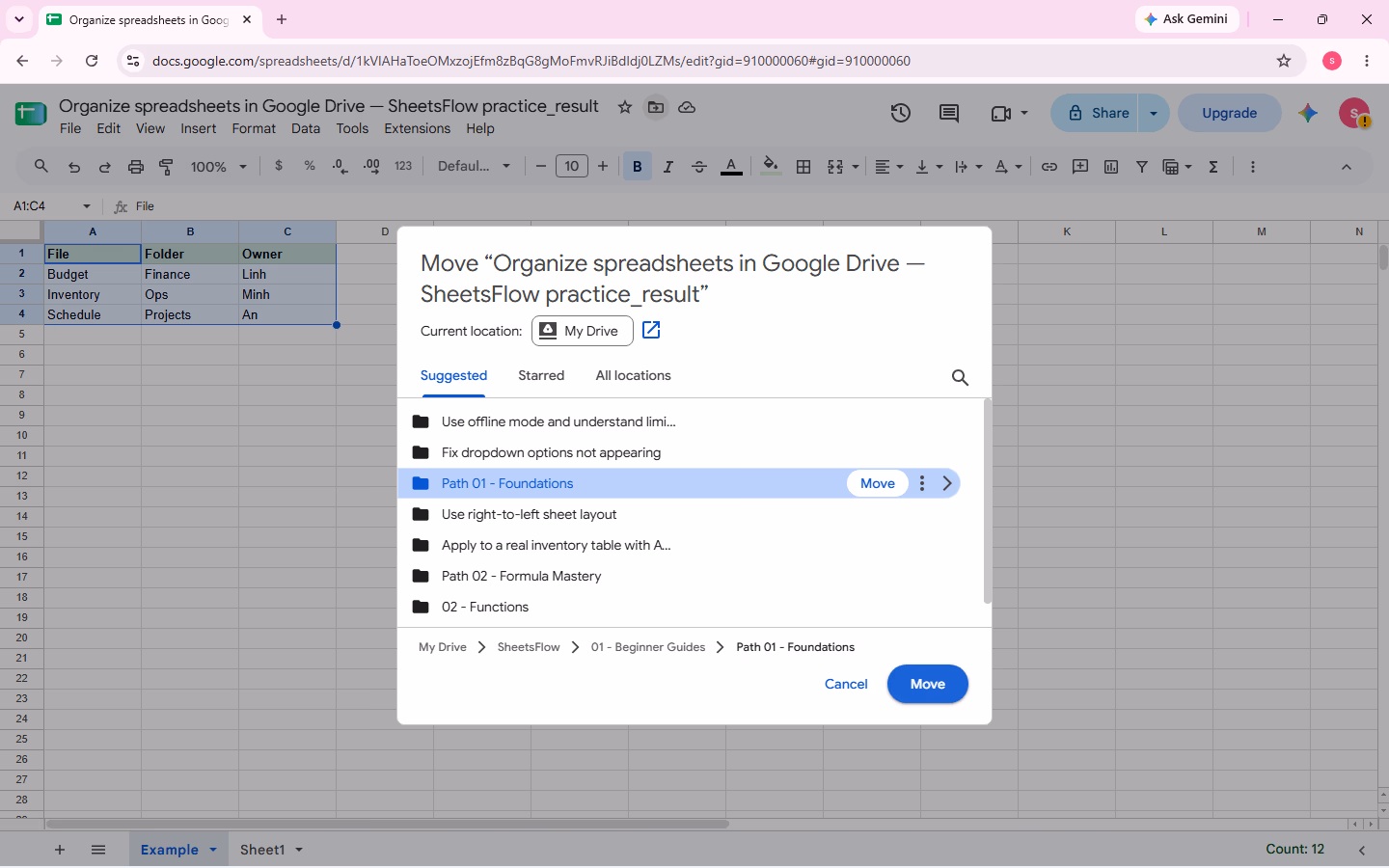Click the My Drive current location chip

(x=582, y=331)
